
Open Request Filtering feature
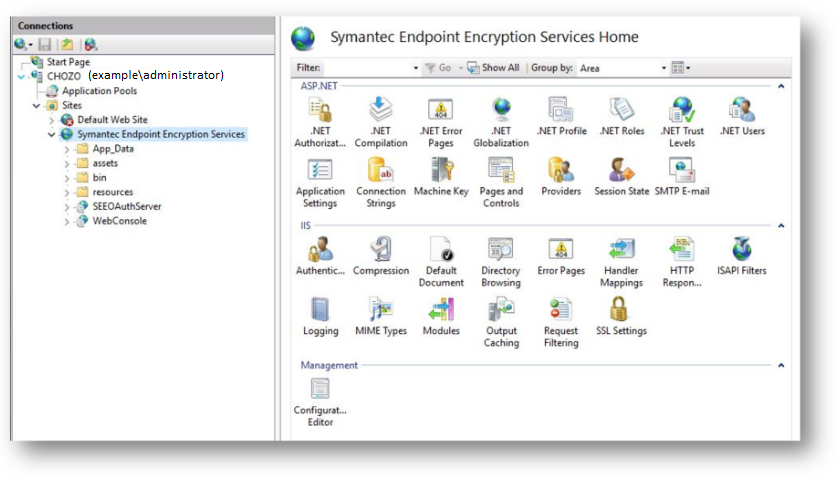coord(561,323)
